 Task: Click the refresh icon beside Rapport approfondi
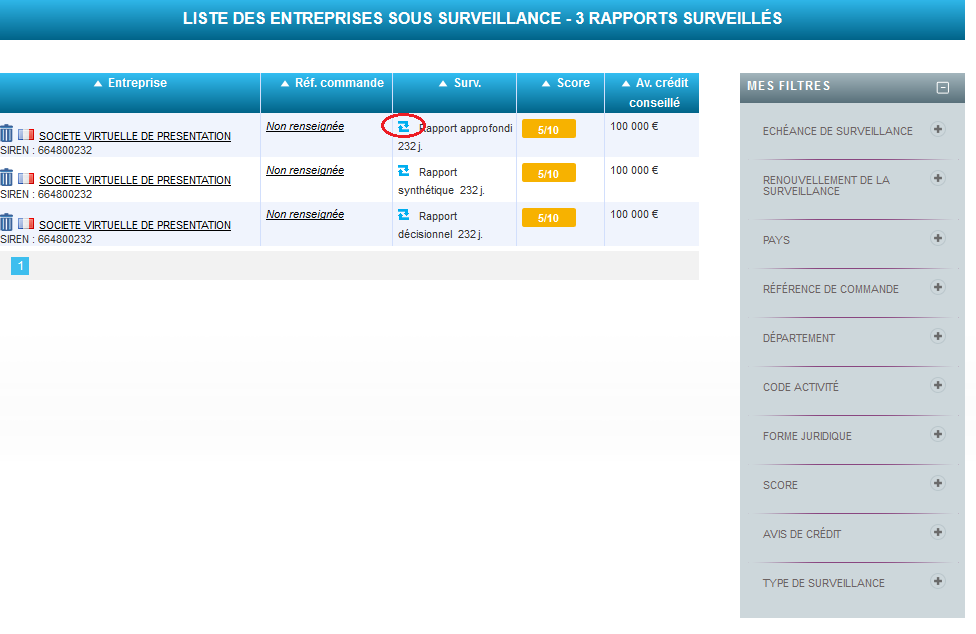(404, 127)
